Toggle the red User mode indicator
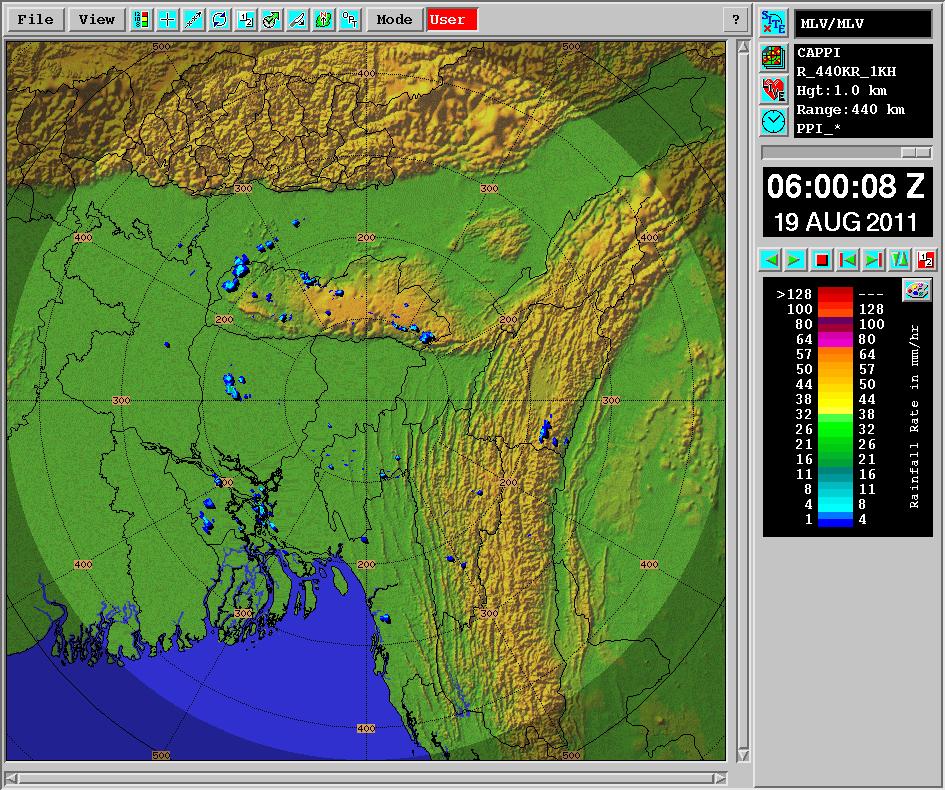This screenshot has height=790, width=945. [451, 19]
